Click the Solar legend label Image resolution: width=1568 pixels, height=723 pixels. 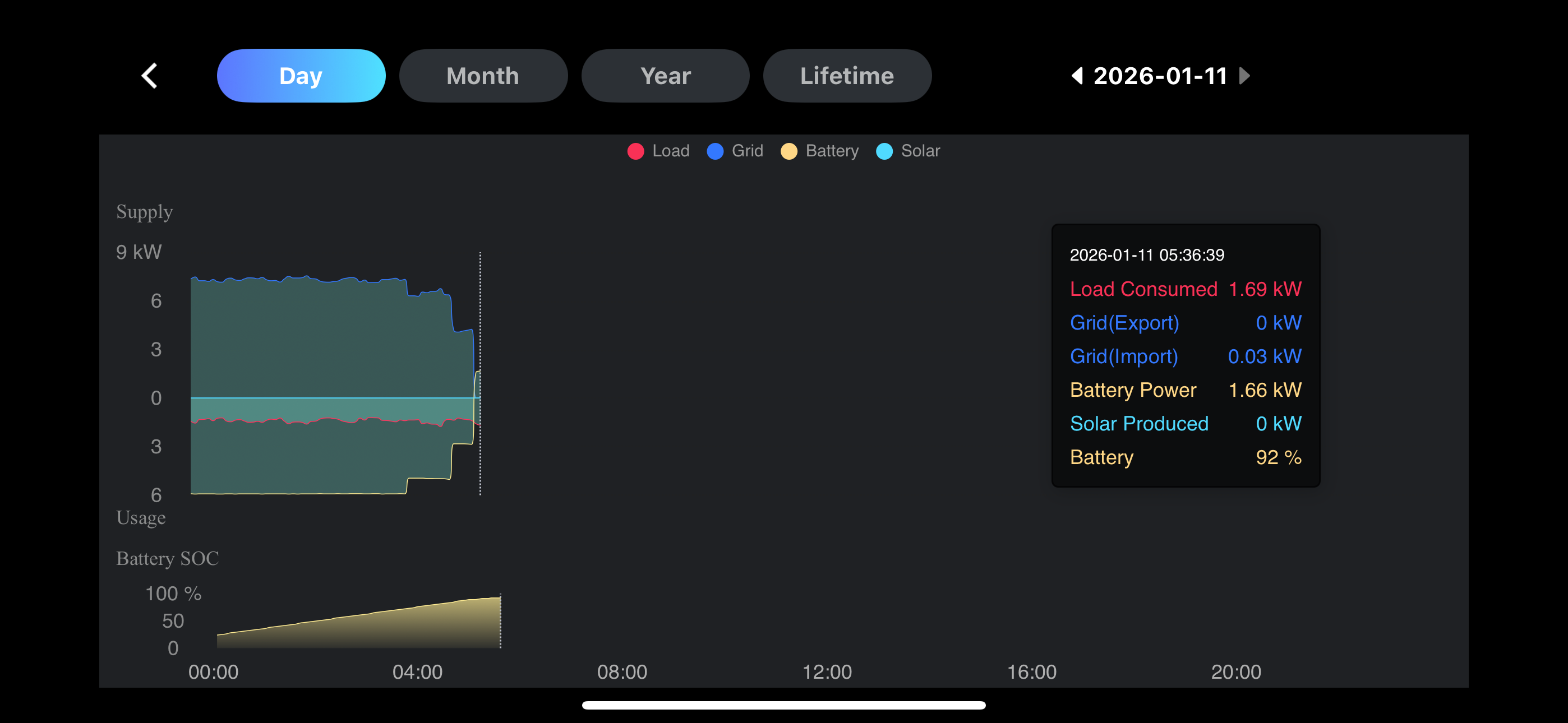point(920,151)
